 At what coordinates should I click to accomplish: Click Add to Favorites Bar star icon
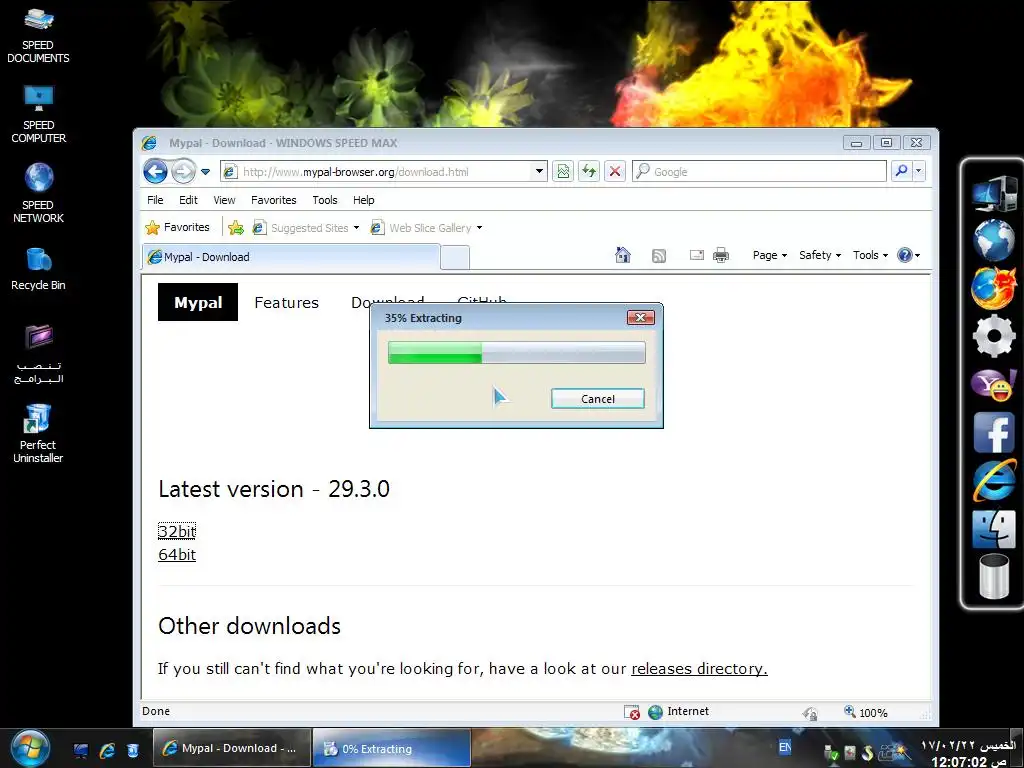coord(236,227)
